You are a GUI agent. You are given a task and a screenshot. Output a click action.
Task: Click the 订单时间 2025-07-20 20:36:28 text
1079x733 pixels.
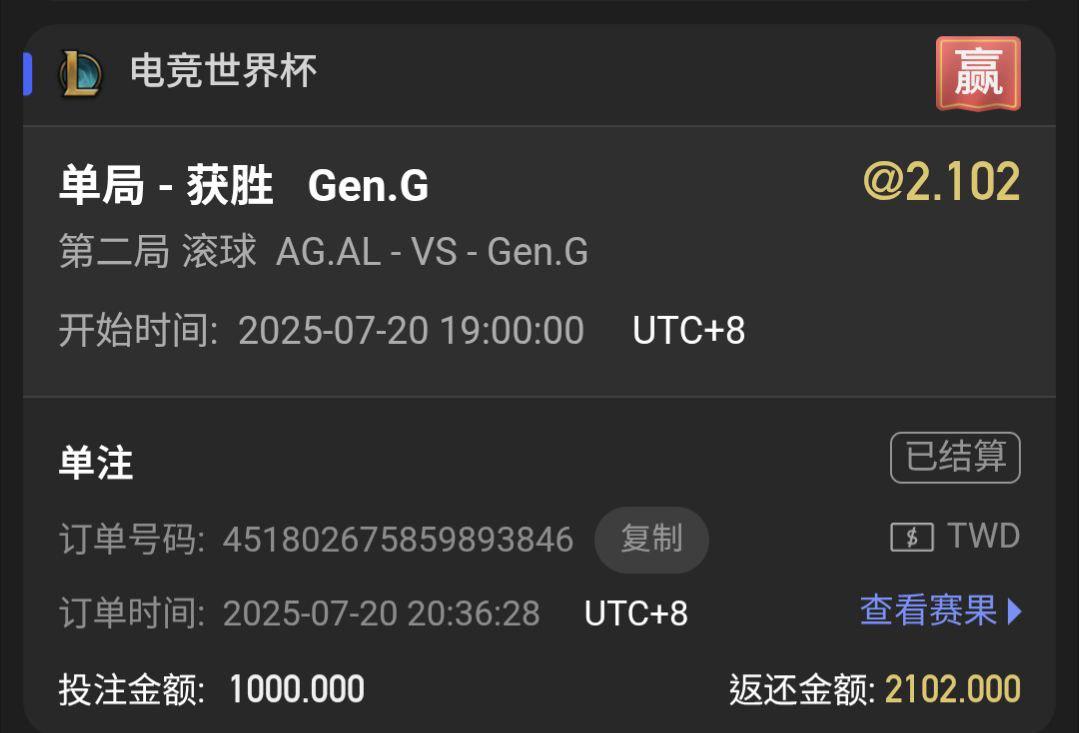tap(299, 613)
